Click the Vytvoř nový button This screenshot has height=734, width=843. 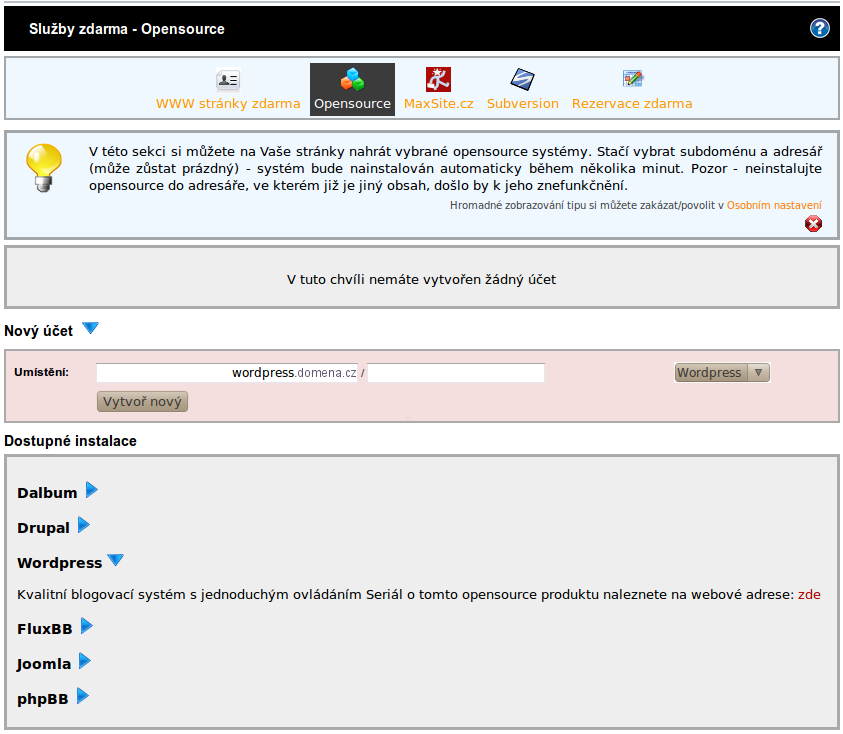pyautogui.click(x=142, y=402)
